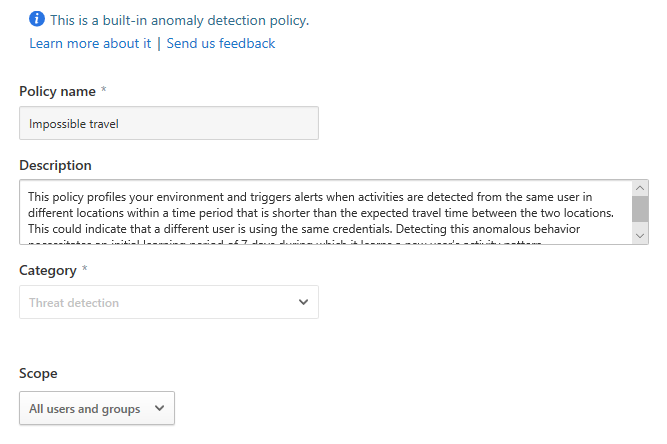
Task: Click the "Category" field label
Action: [48, 270]
